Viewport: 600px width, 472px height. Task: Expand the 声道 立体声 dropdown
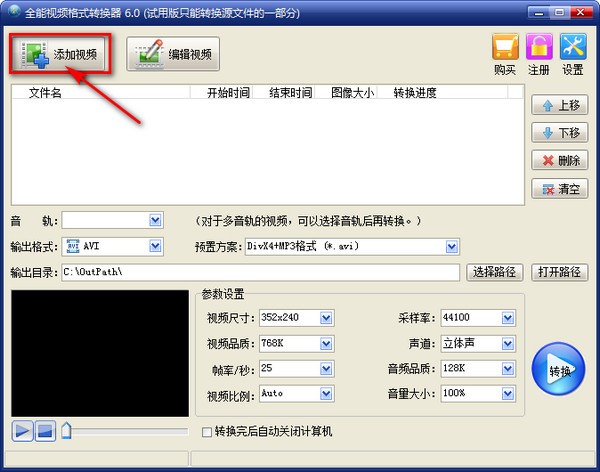[x=508, y=344]
